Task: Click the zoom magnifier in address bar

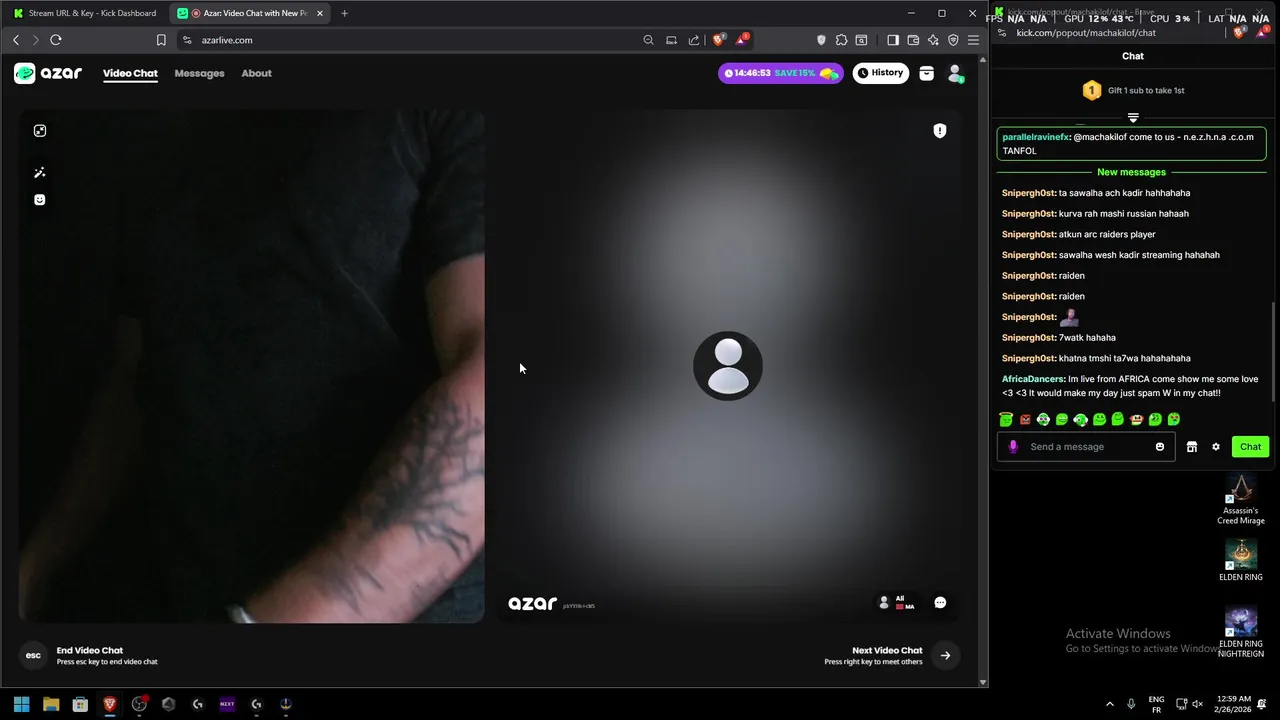Action: 648,40
